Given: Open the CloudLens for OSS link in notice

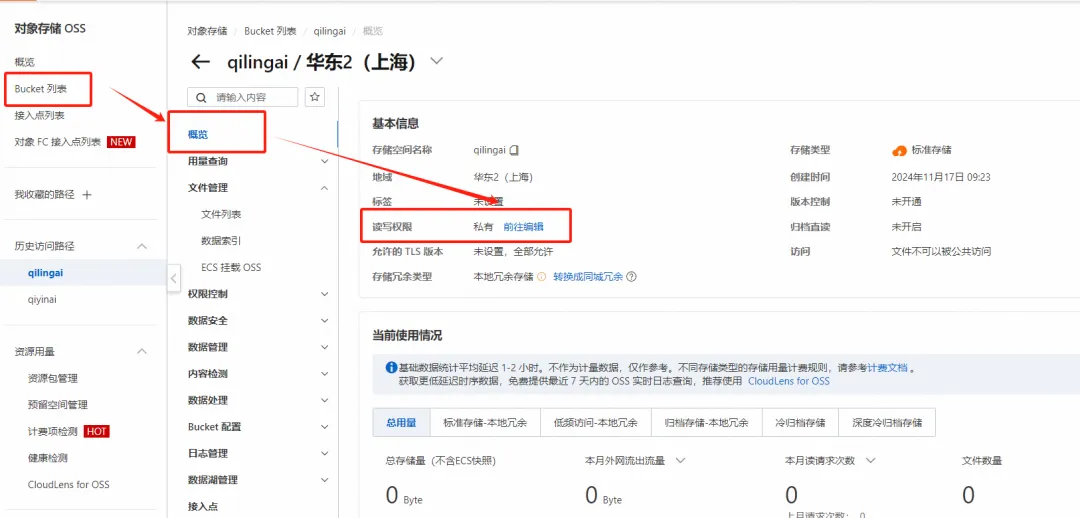Looking at the screenshot, I should pos(789,381).
